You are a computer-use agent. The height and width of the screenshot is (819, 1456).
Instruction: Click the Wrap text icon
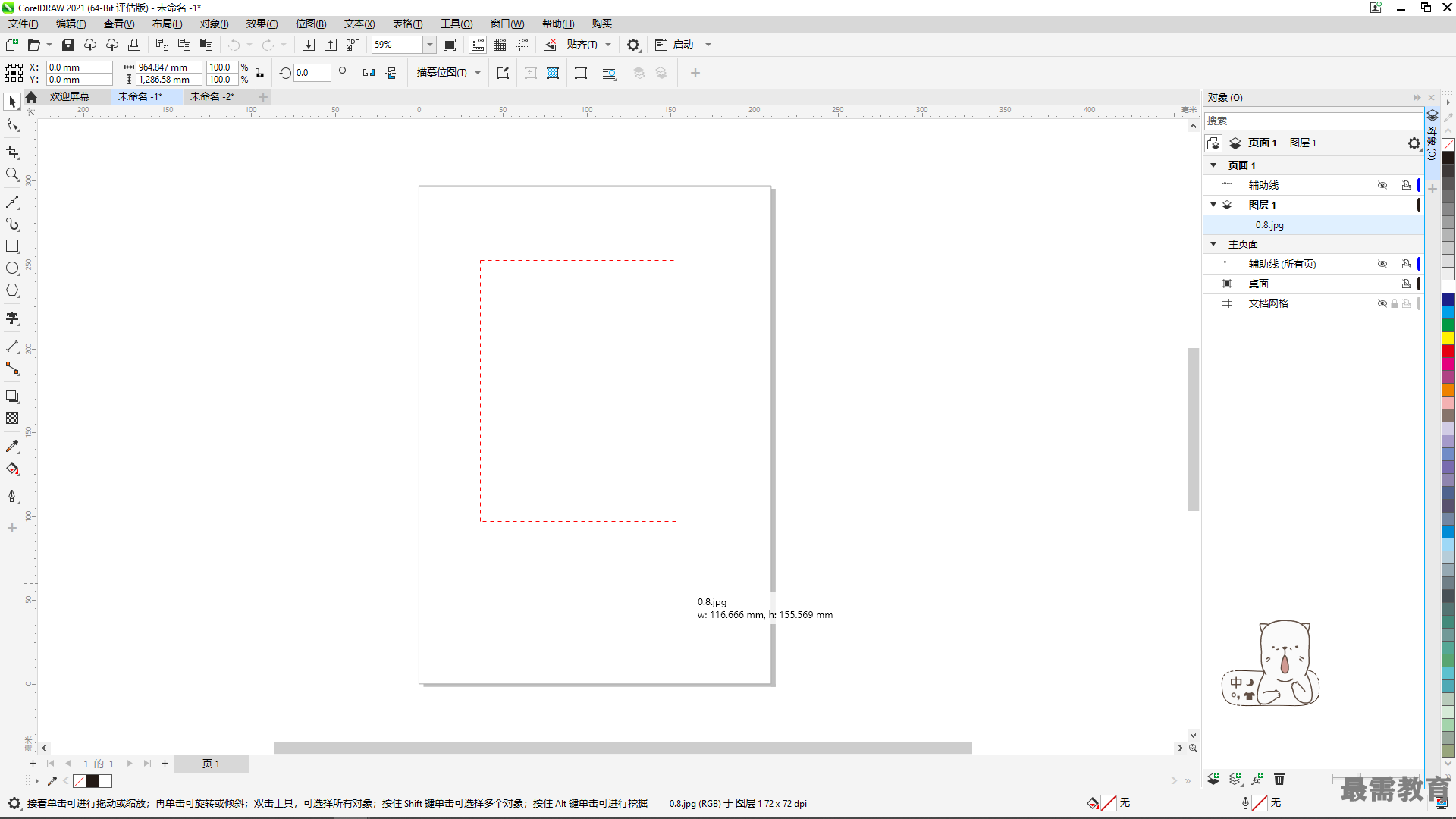(609, 73)
